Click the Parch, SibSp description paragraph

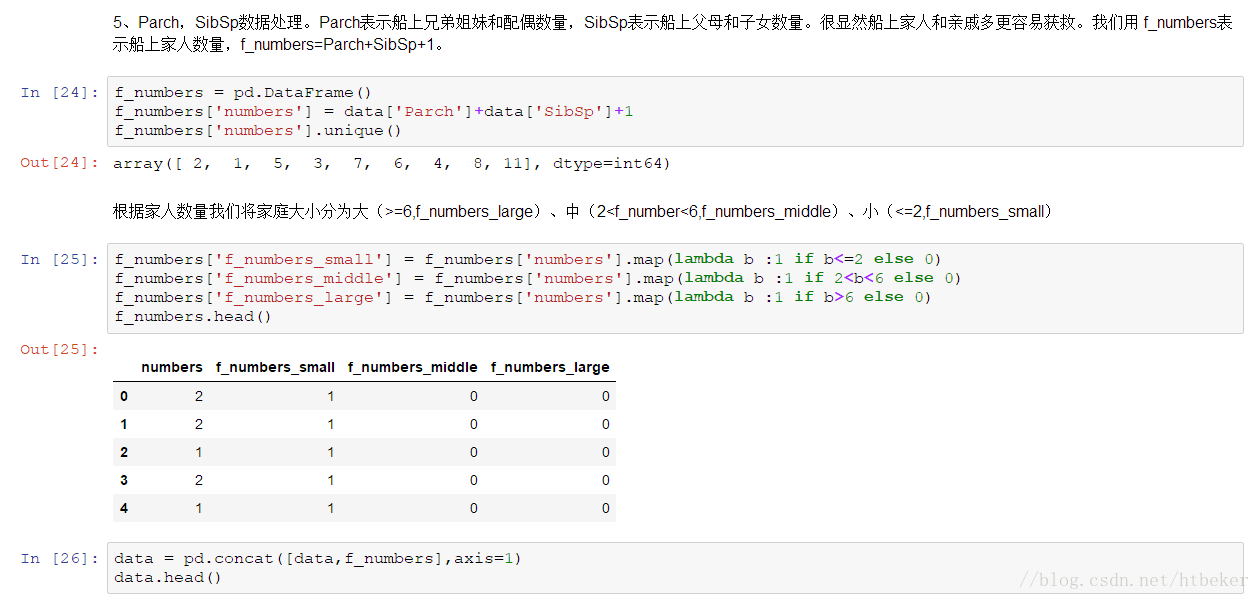point(672,33)
